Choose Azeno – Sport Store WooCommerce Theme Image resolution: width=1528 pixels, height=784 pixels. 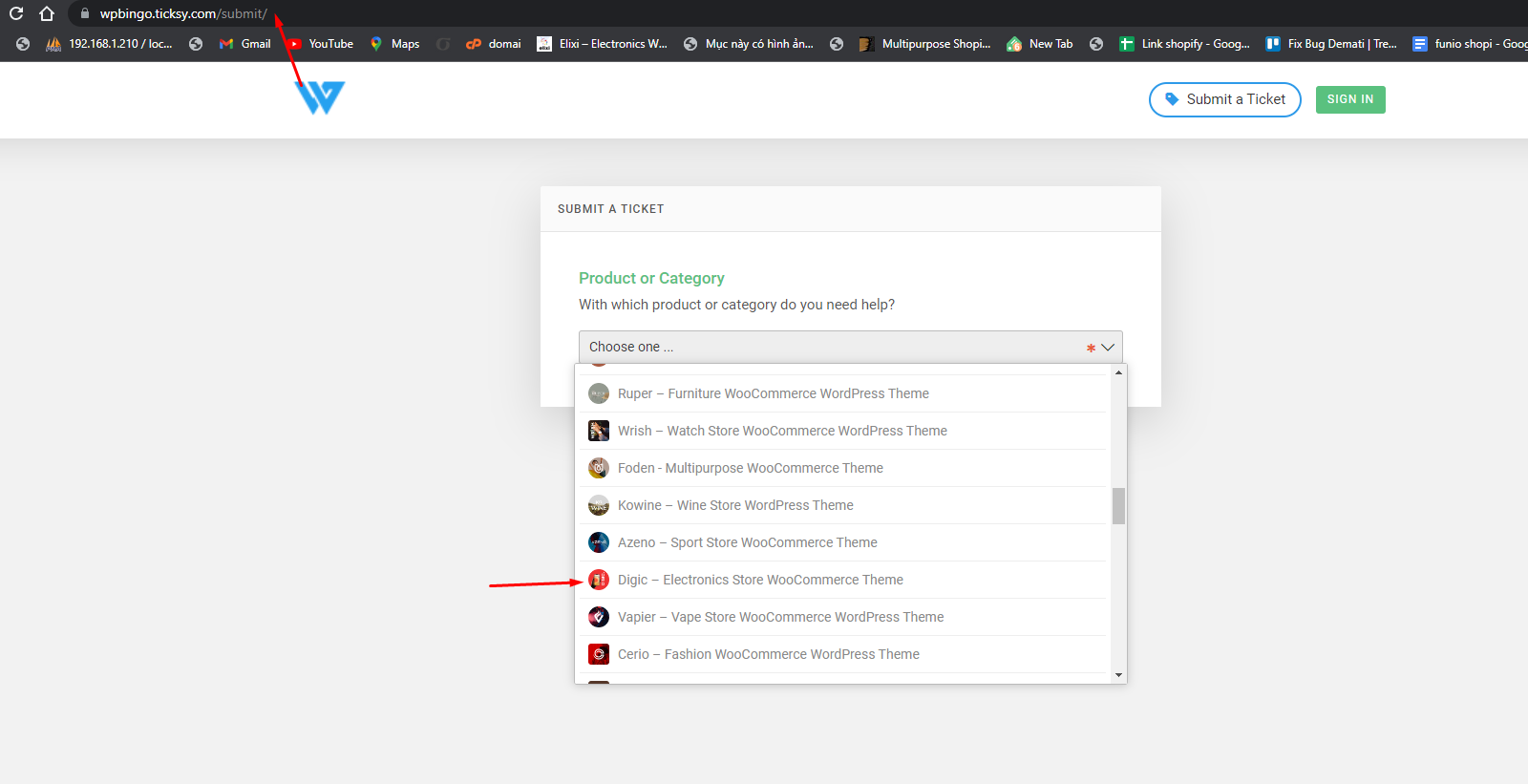tap(842, 542)
